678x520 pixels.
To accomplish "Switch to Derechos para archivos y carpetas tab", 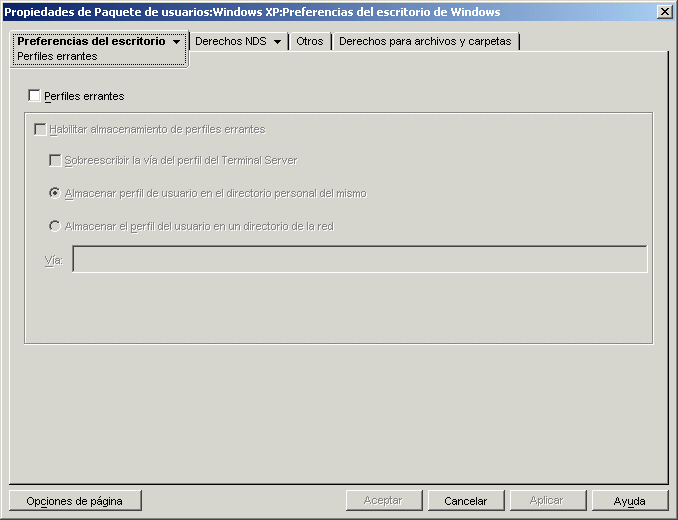I will 425,41.
